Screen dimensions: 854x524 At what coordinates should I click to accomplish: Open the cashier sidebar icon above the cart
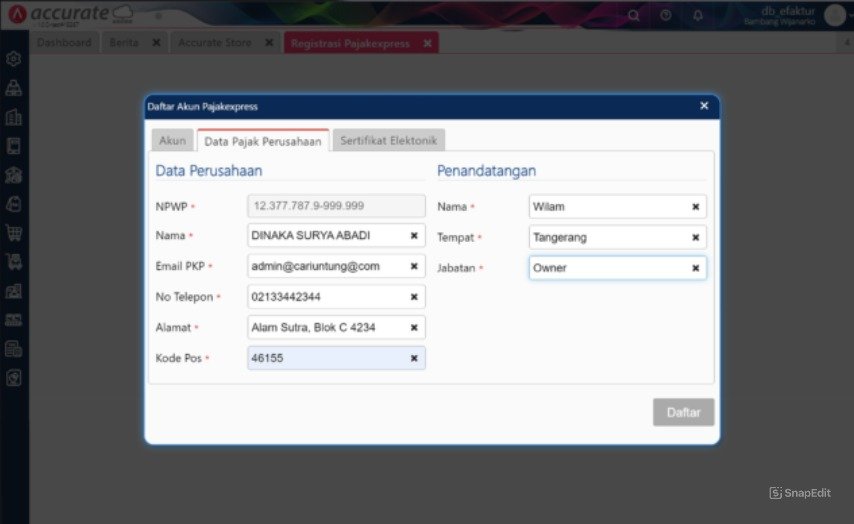pyautogui.click(x=14, y=204)
